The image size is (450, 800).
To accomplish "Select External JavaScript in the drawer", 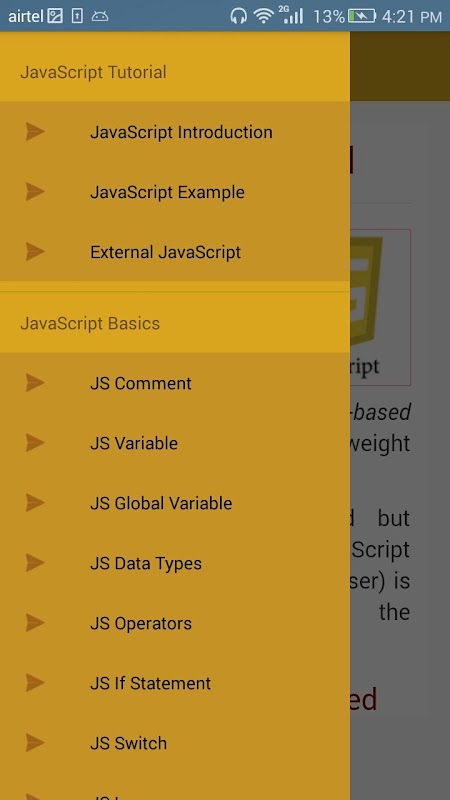I will coord(175,252).
